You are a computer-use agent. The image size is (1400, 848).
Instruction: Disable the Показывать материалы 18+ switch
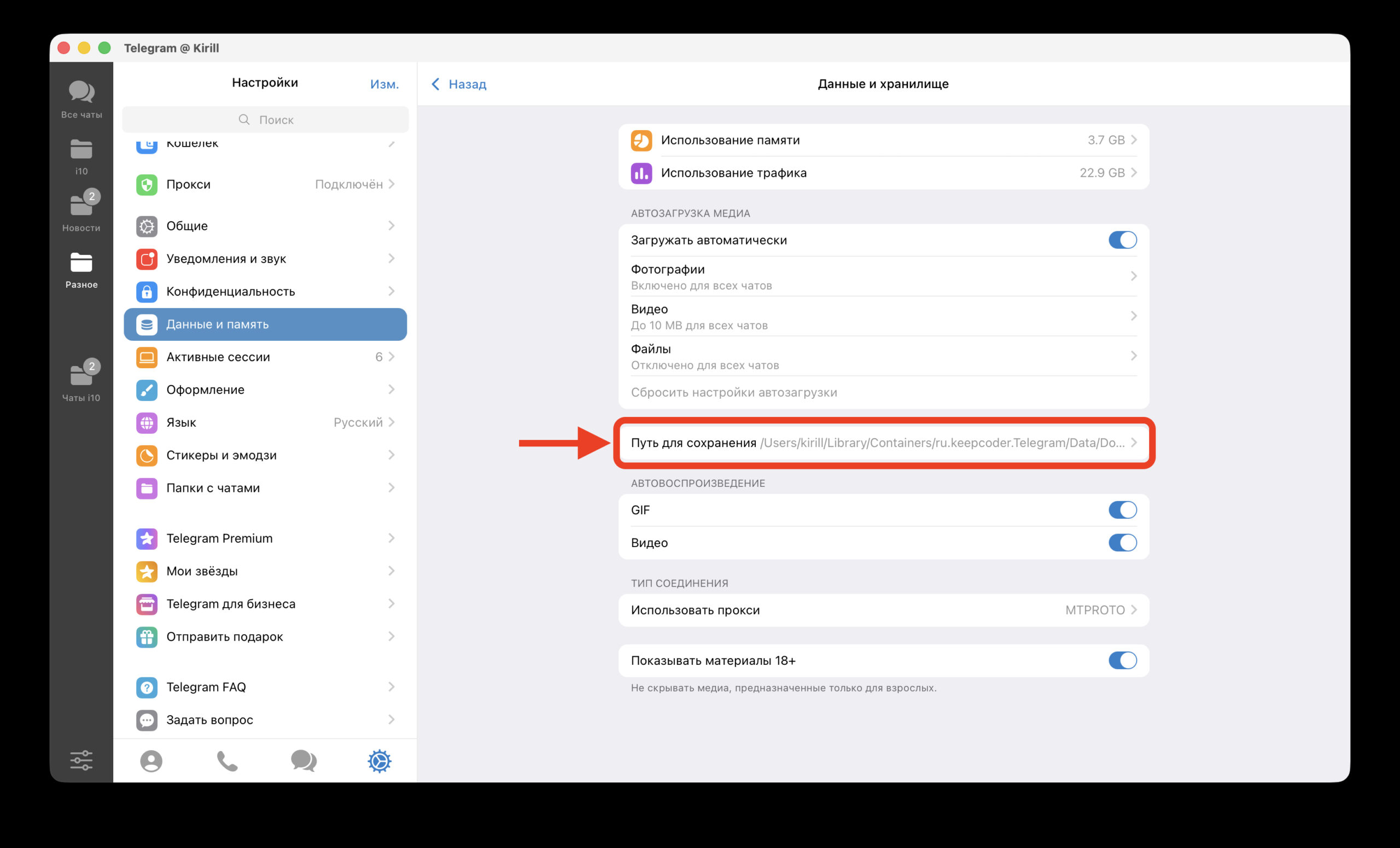point(1122,660)
